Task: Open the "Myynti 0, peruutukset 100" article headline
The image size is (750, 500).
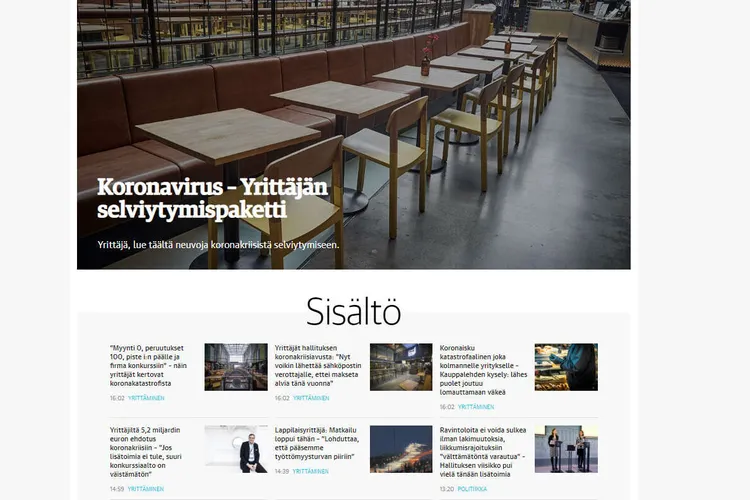Action: [148, 366]
